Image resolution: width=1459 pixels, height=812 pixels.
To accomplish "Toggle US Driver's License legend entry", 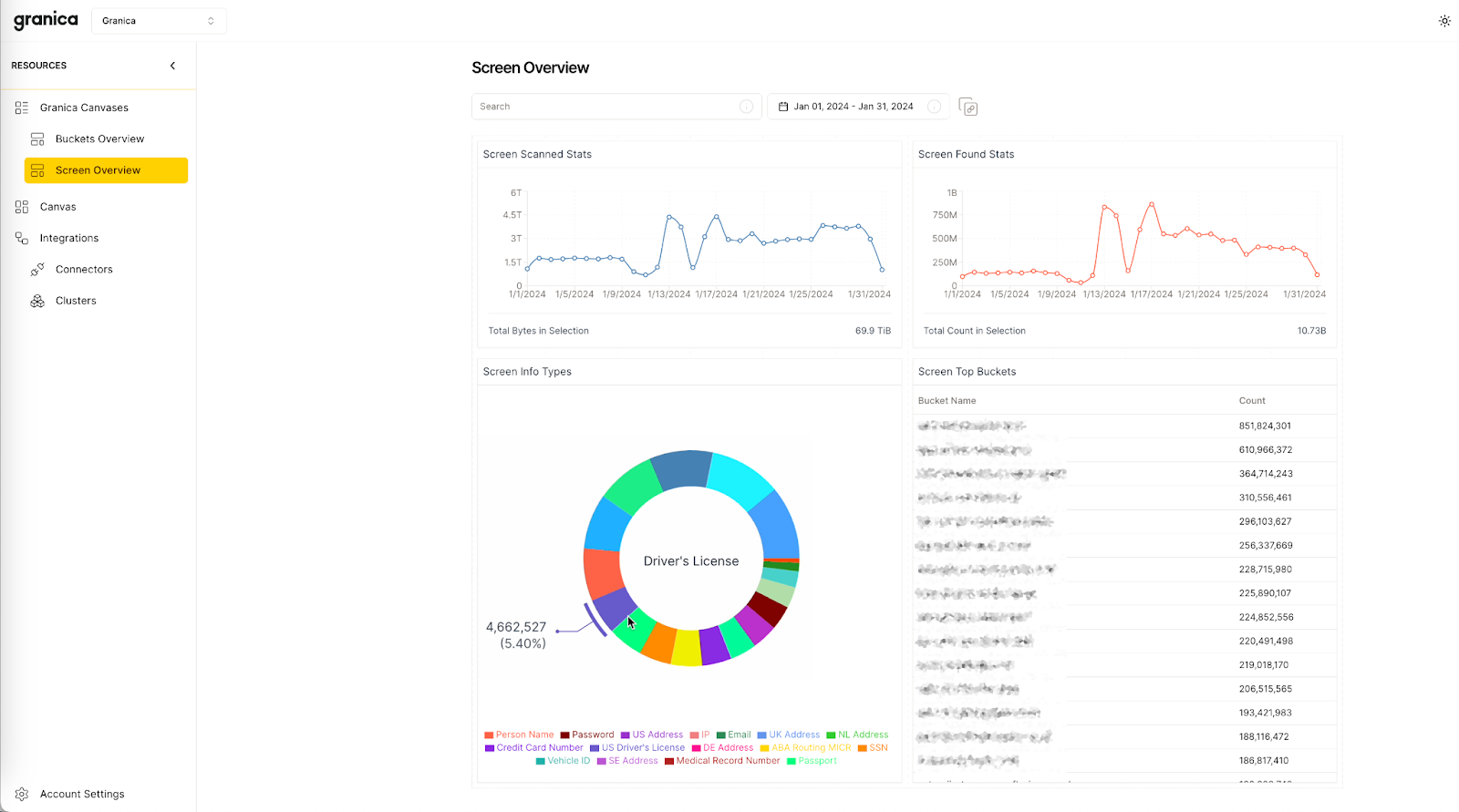I will [637, 748].
